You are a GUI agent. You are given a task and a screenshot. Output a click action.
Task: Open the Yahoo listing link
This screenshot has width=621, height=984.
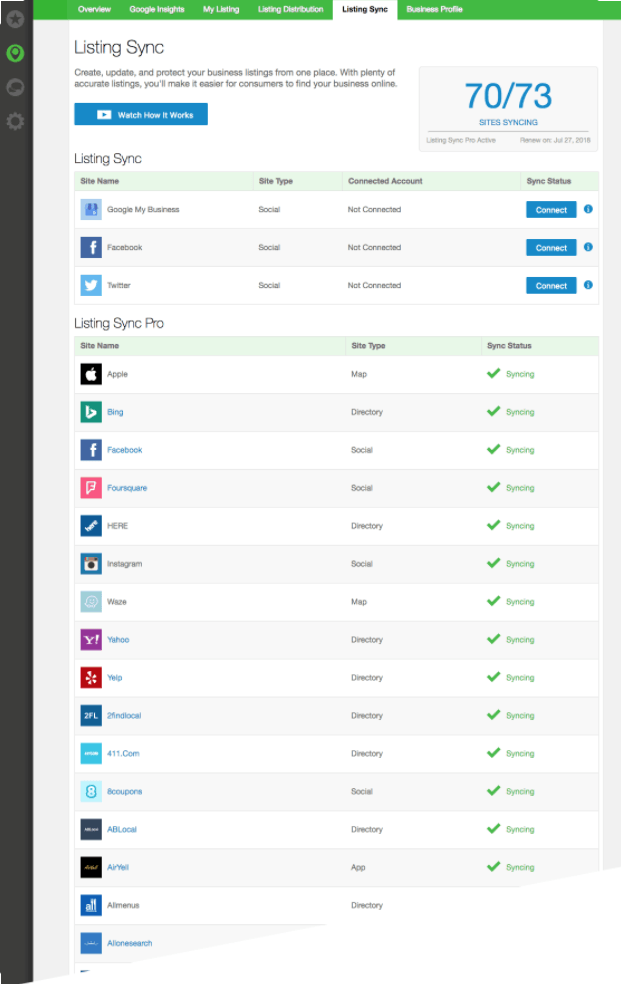pyautogui.click(x=118, y=640)
